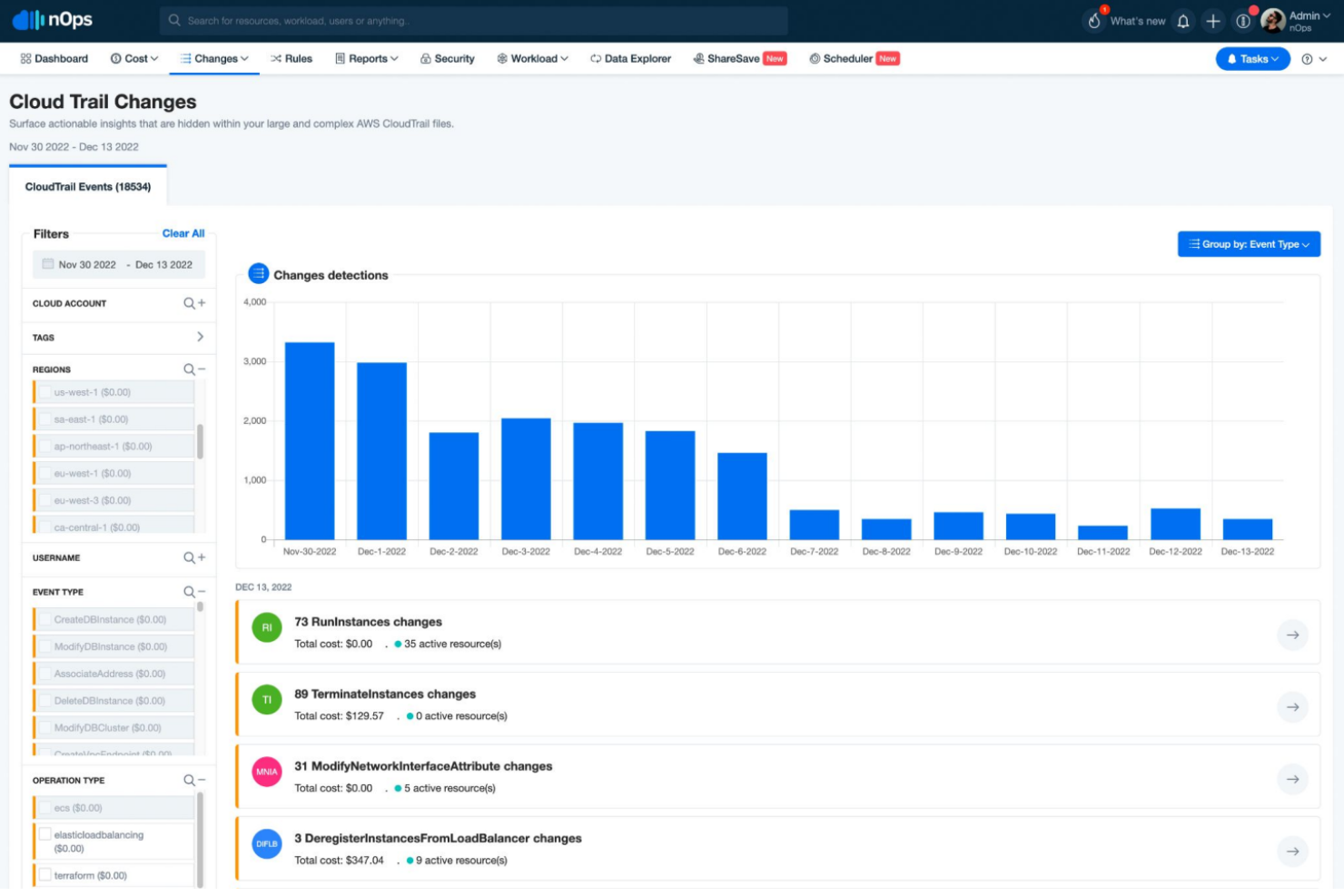Click the Dec-1-2022 chart bar
Image resolution: width=1344 pixels, height=896 pixels.
pos(381,451)
